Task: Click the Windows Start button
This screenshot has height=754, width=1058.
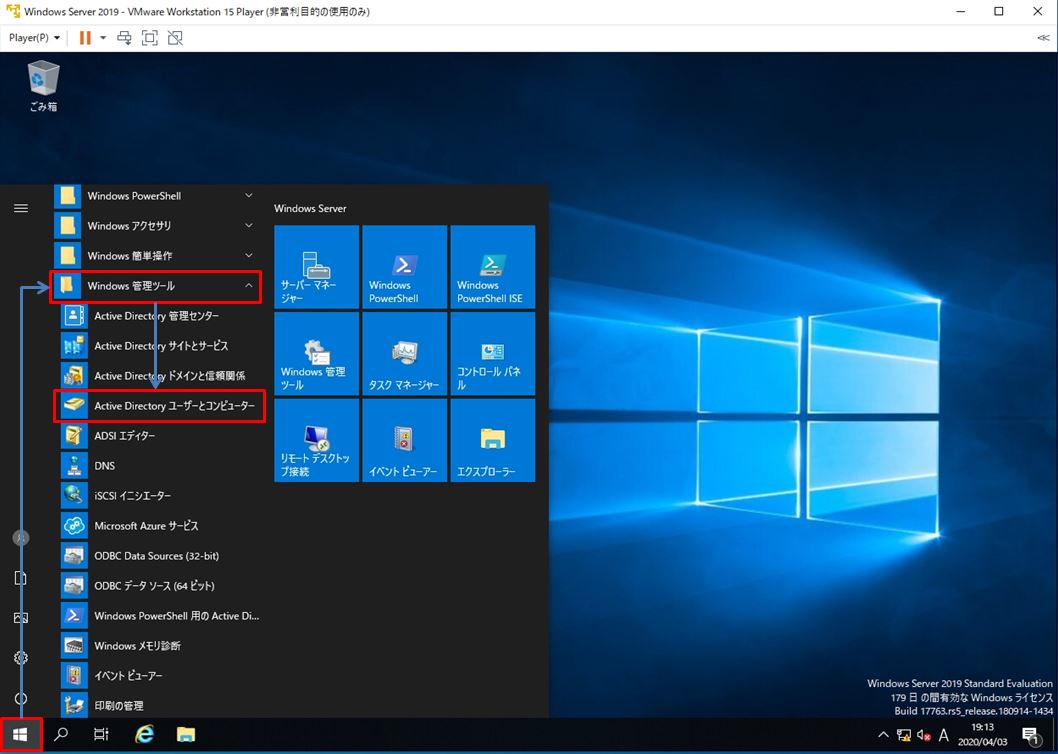Action: click(20, 734)
